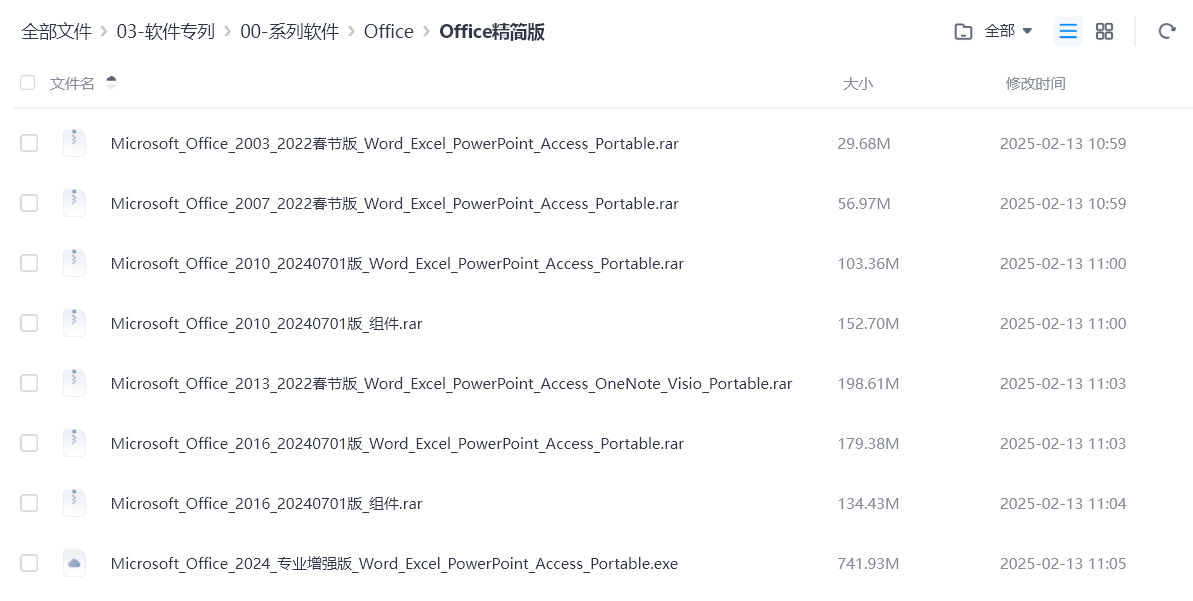Switch to list view icon
The height and width of the screenshot is (601, 1193).
point(1068,31)
